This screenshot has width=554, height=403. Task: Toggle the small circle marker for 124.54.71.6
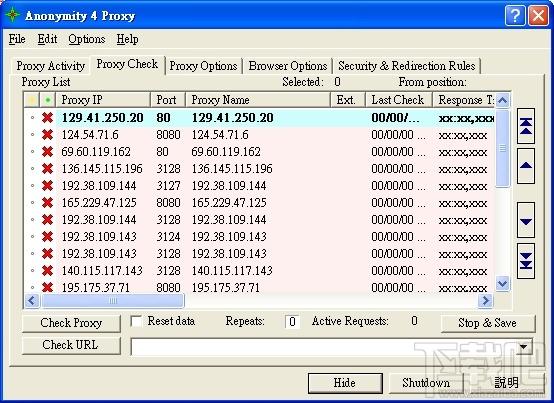[x=33, y=135]
